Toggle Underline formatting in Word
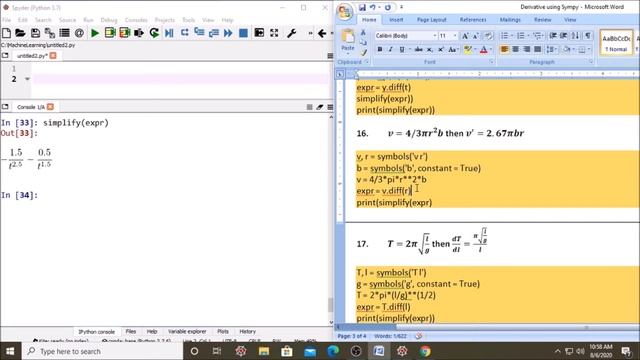 point(402,49)
